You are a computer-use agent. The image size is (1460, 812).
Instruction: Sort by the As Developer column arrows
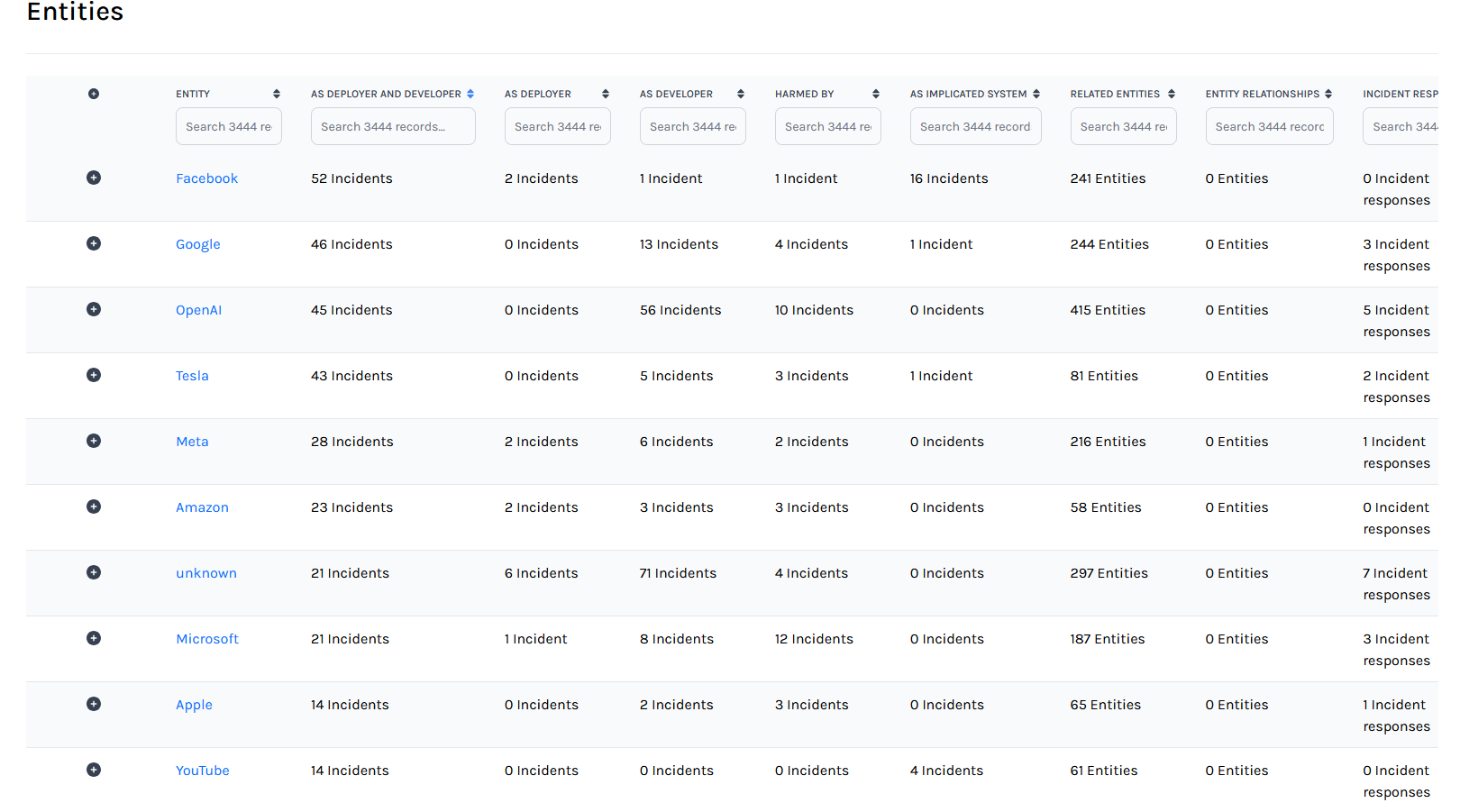coord(741,94)
